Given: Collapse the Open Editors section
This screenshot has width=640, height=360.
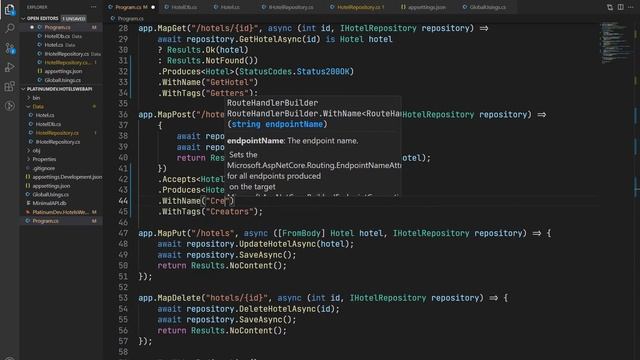Looking at the screenshot, I should (x=23, y=18).
